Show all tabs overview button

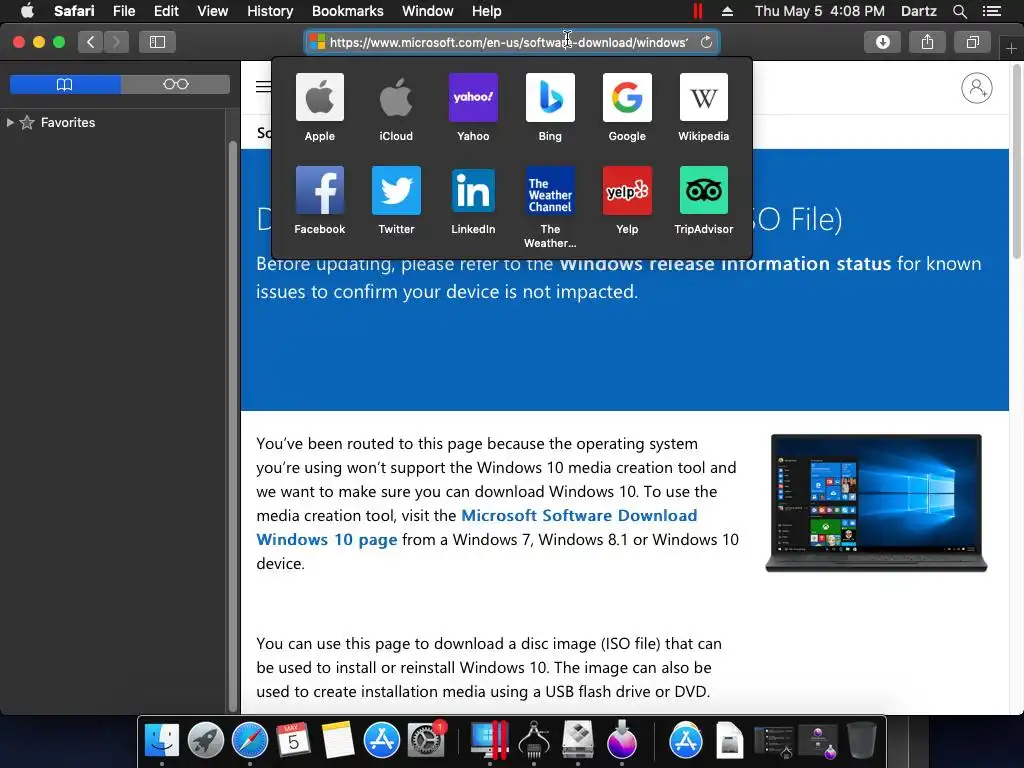[972, 42]
